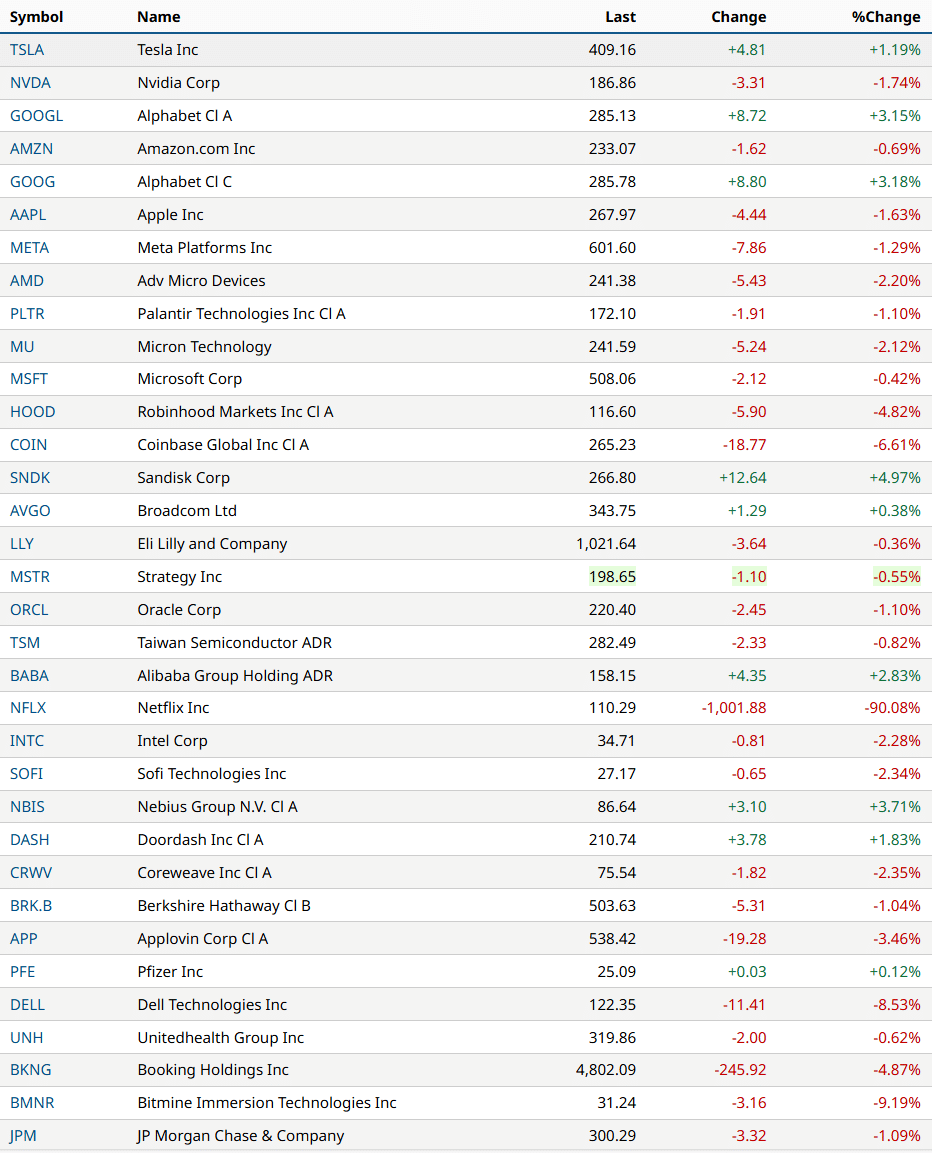
Task: Select the Netflix percent change -90.08%
Action: pos(892,708)
